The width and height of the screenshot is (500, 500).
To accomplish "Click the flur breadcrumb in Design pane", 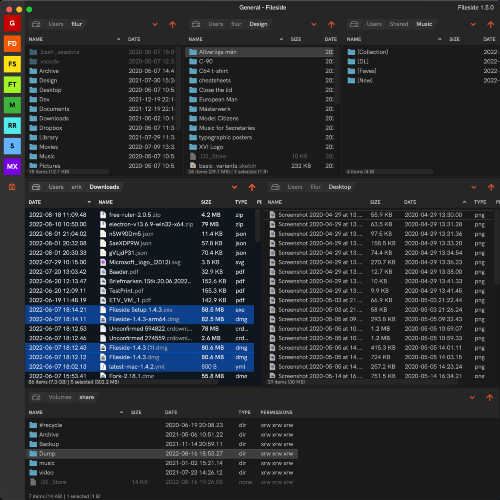I will click(x=236, y=24).
